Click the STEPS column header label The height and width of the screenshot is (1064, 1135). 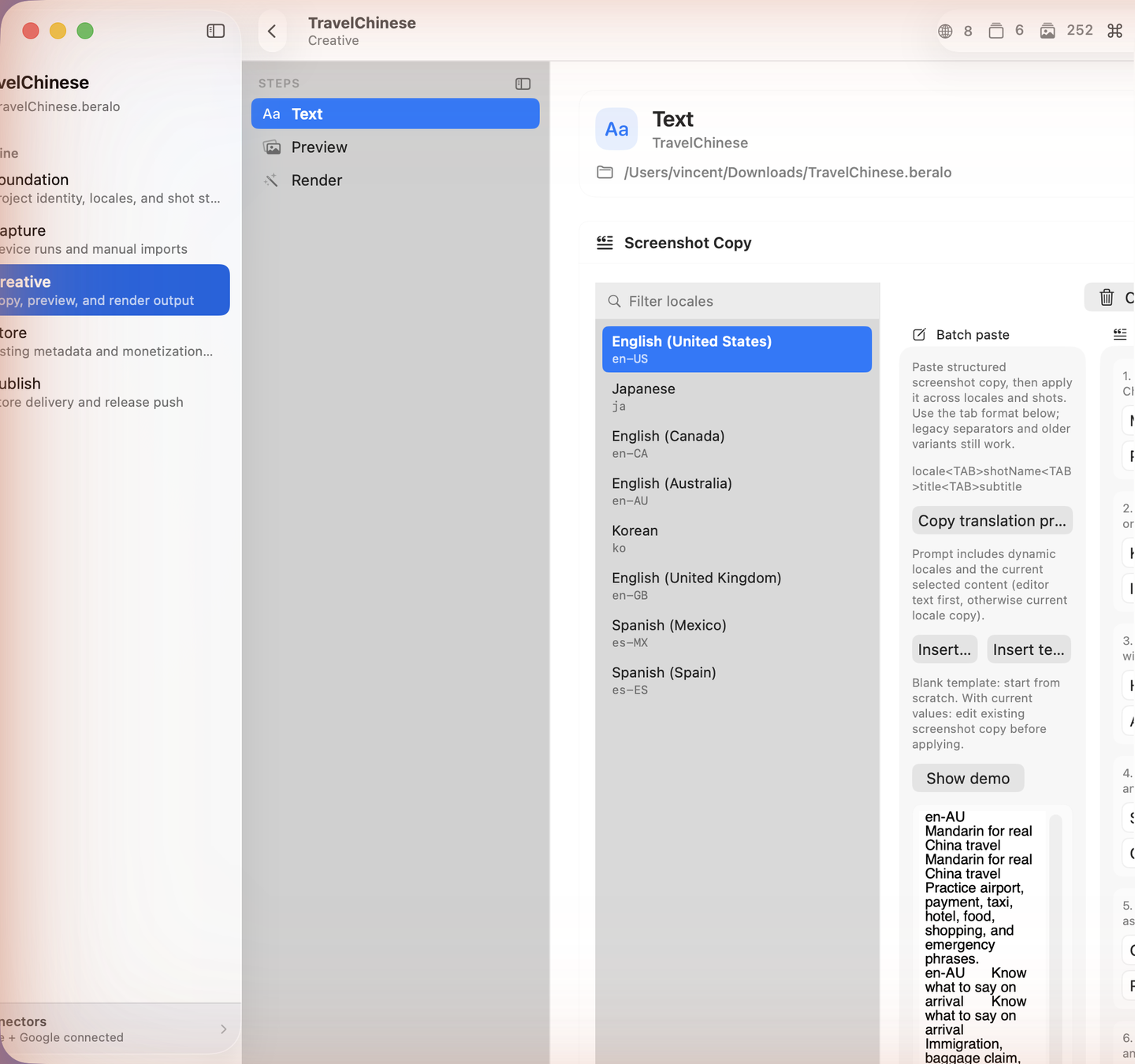click(x=279, y=84)
